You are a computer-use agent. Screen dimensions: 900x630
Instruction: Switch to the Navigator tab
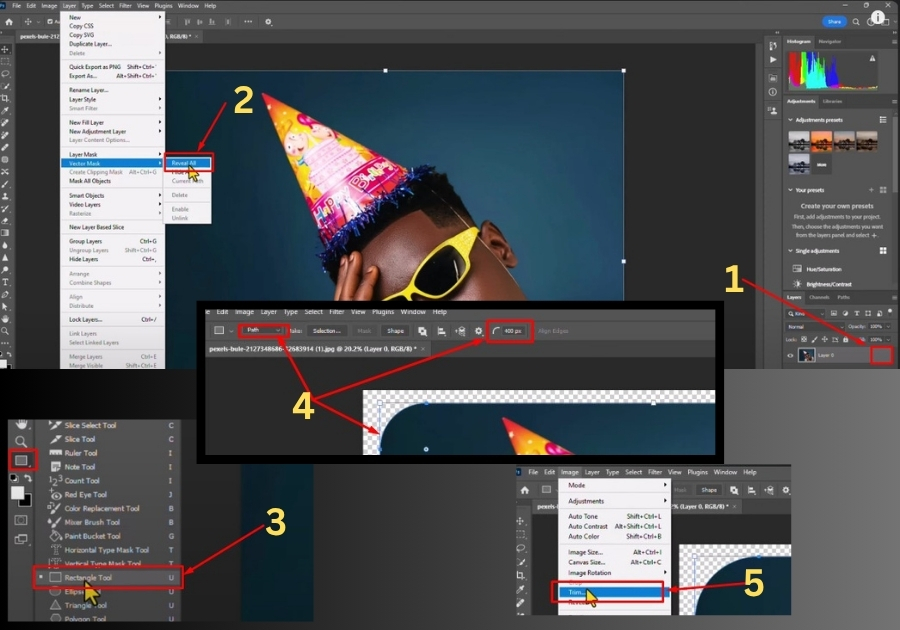coord(829,41)
